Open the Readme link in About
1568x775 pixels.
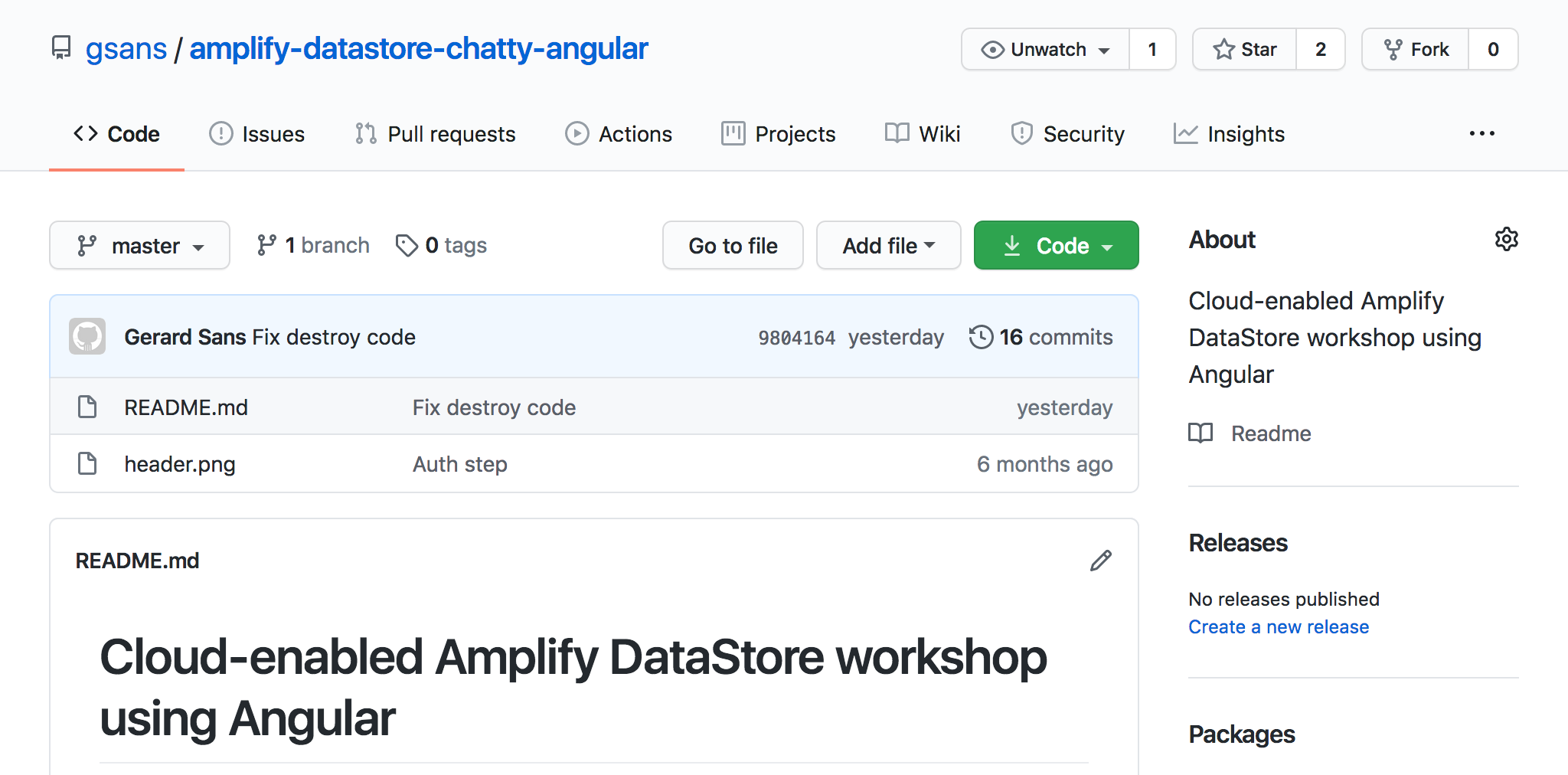[x=1271, y=433]
